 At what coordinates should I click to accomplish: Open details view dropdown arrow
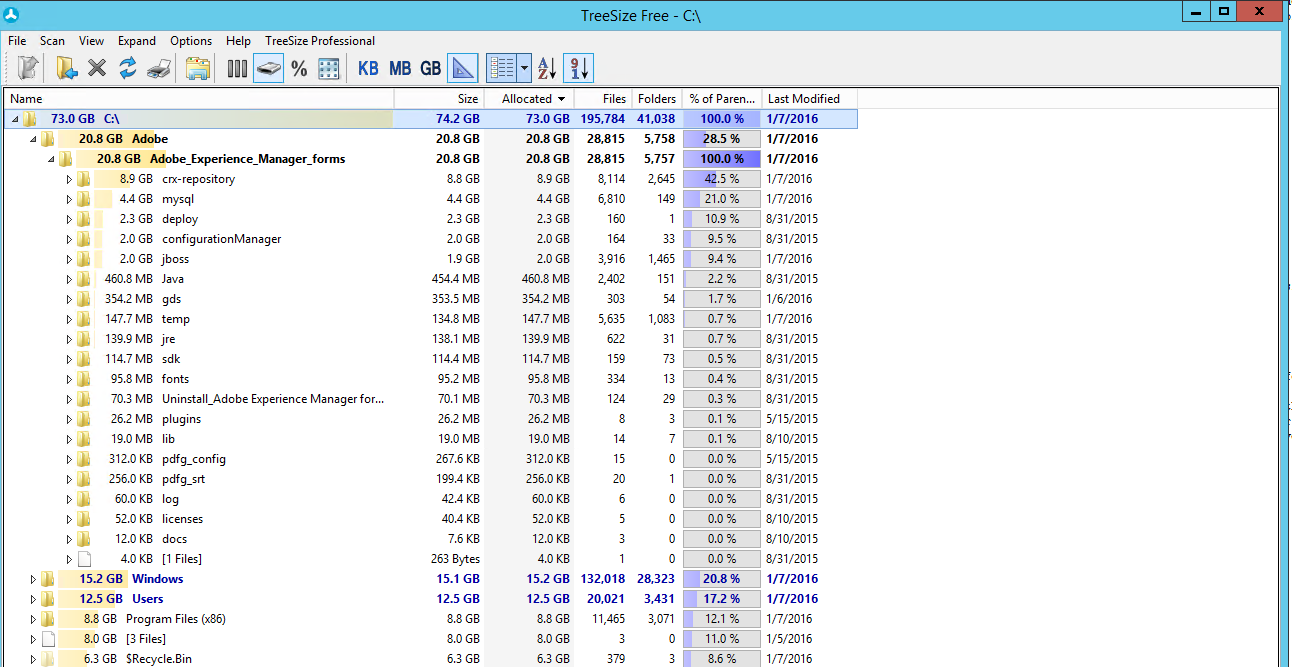pos(525,68)
